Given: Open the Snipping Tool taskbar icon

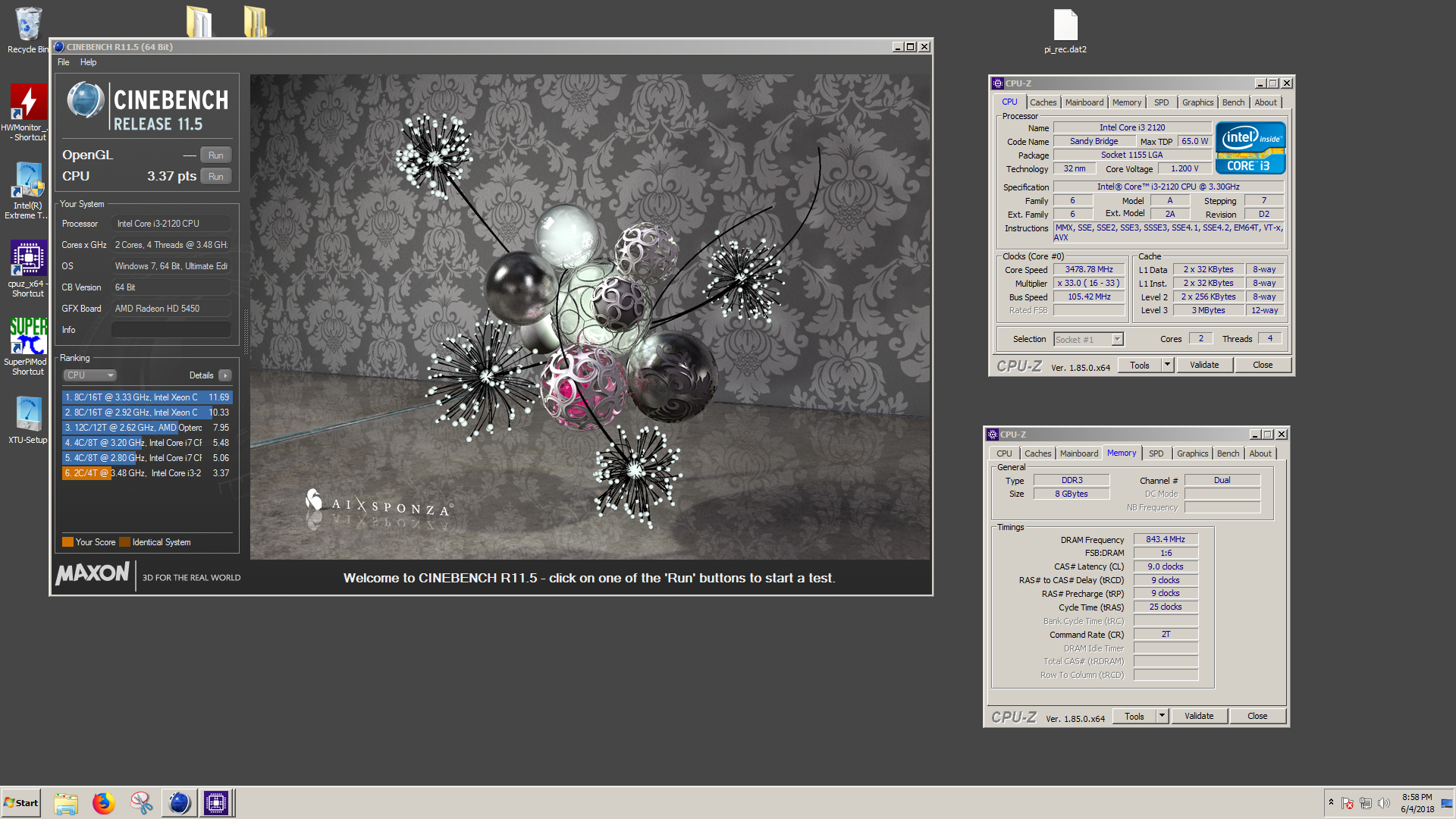Looking at the screenshot, I should pyautogui.click(x=141, y=803).
